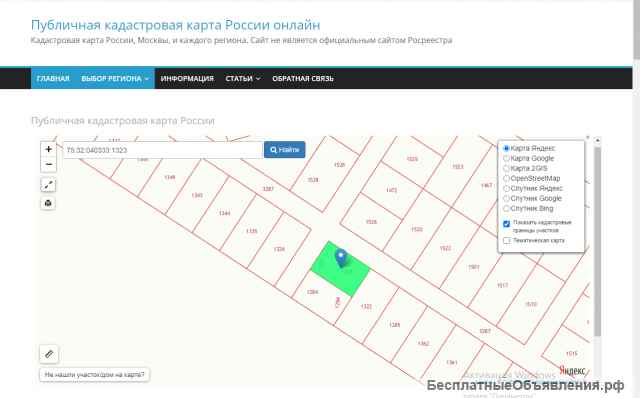Select Спутник Bing layer

click(507, 208)
